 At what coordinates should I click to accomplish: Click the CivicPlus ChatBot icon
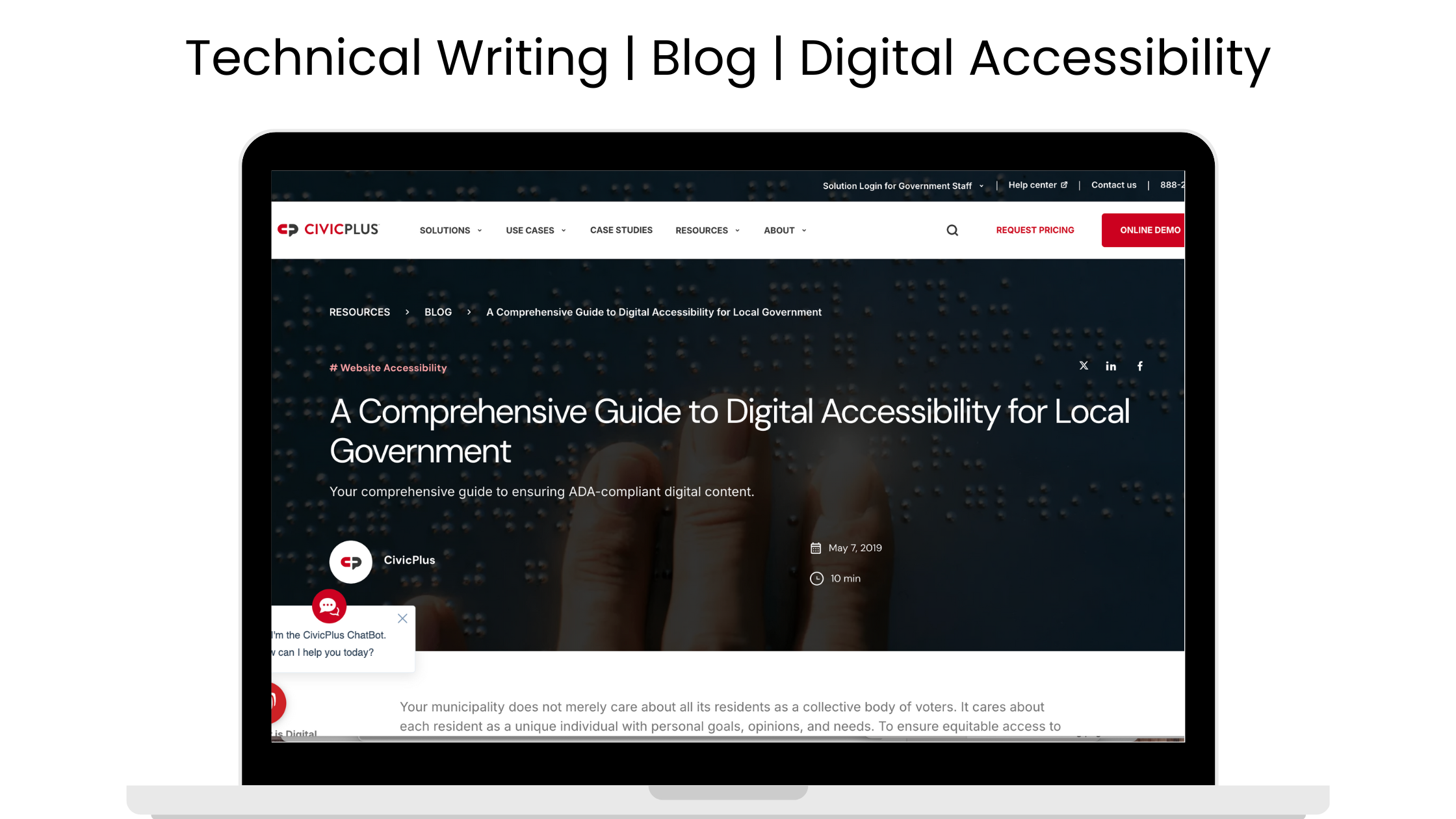(x=329, y=607)
